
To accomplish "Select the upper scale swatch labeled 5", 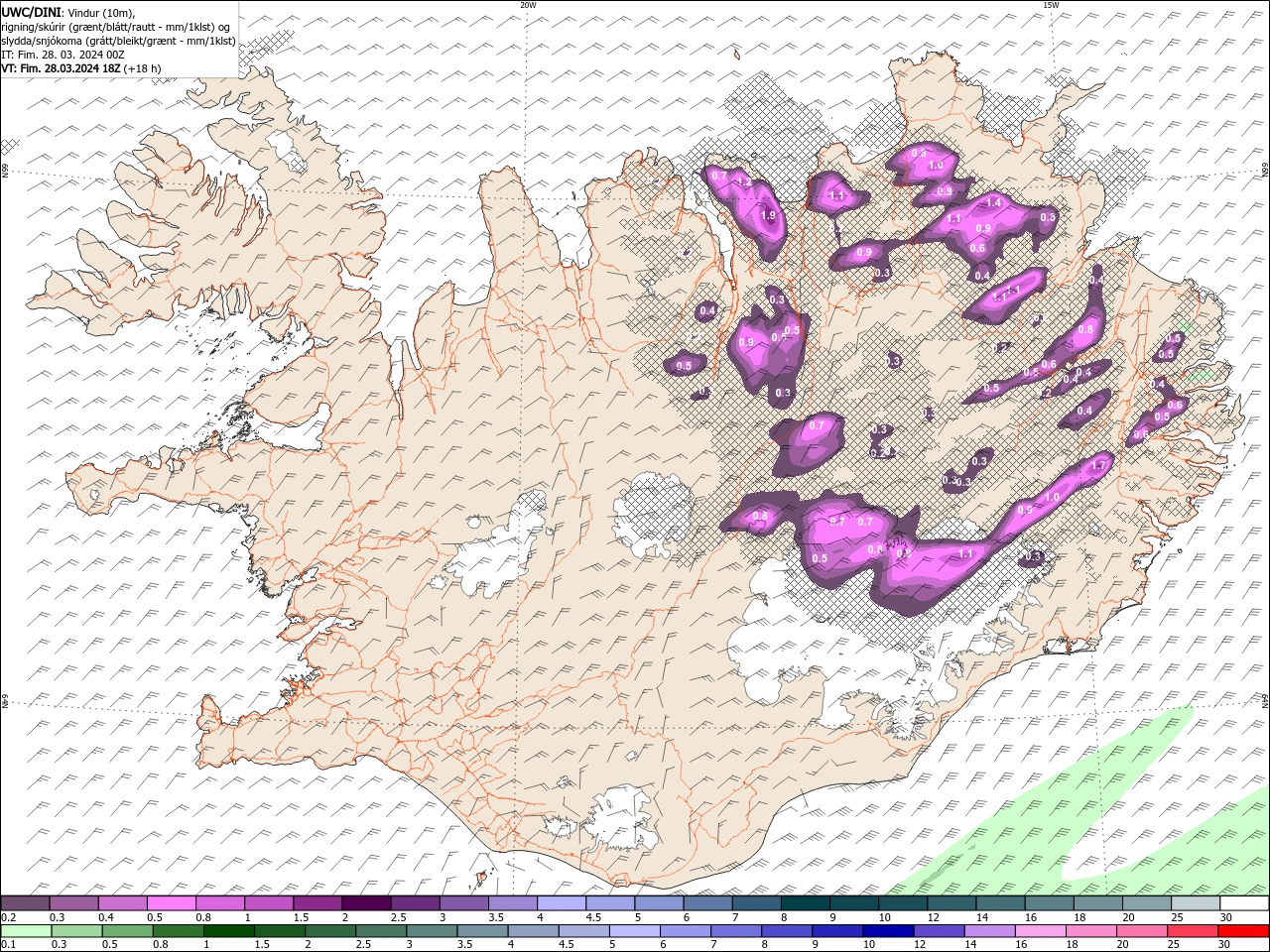I will [658, 903].
